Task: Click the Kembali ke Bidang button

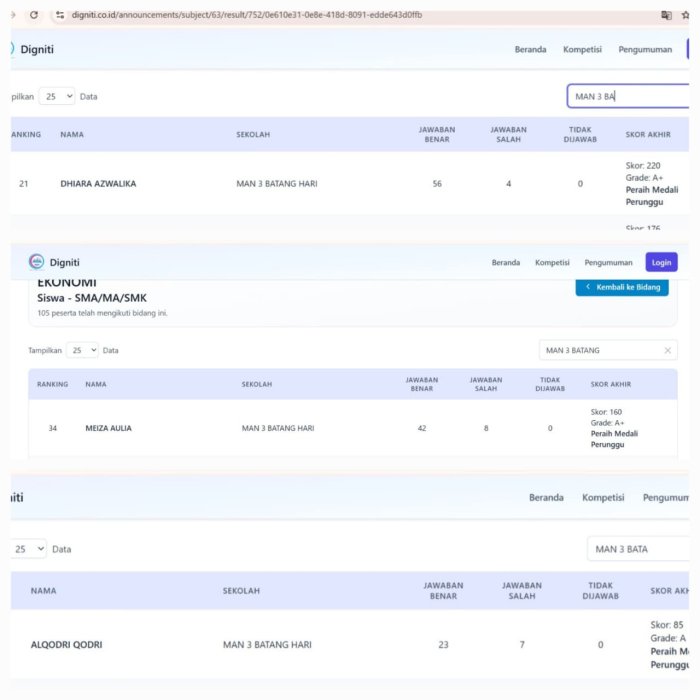Action: [622, 288]
